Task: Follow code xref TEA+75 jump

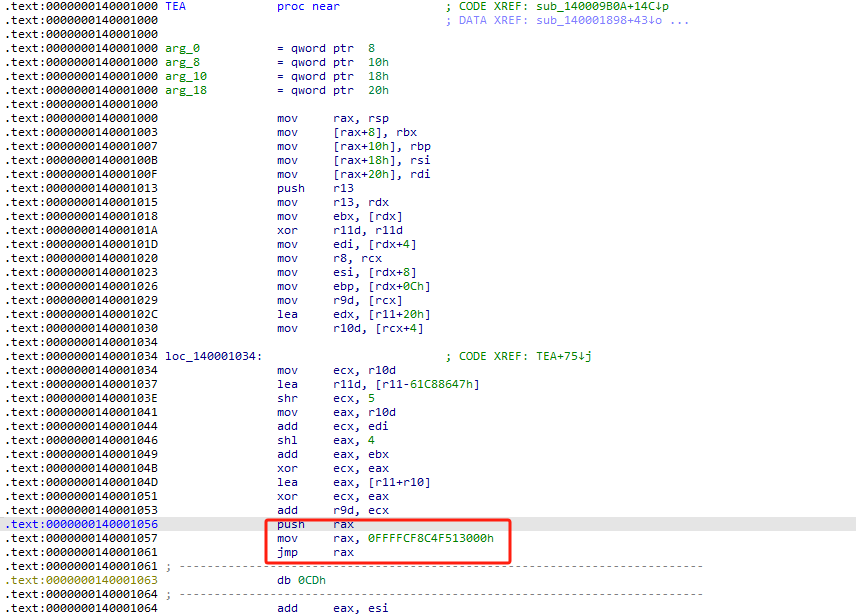Action: [564, 357]
